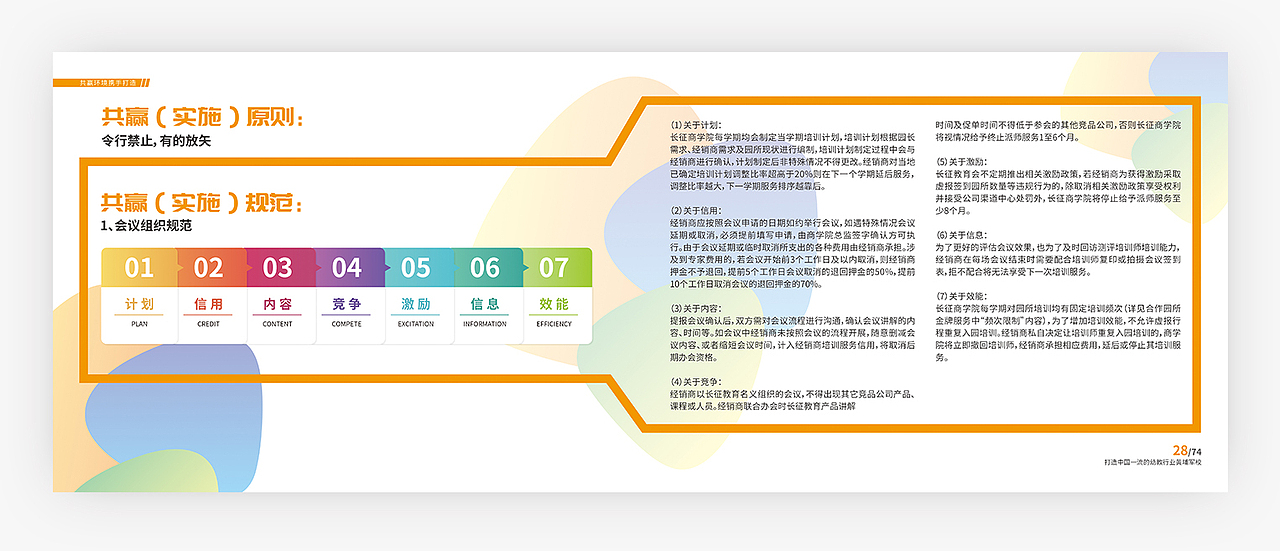Screen dimensions: 1280x551
Task: Click the subtitle "令行禁止，有的放矢"
Action: (x=156, y=141)
